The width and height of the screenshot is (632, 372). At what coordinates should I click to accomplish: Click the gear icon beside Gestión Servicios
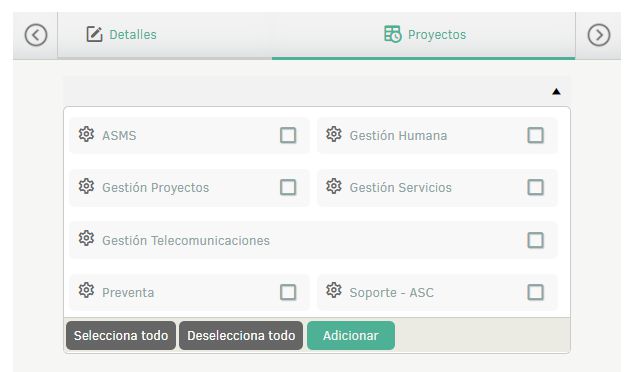tap(334, 186)
